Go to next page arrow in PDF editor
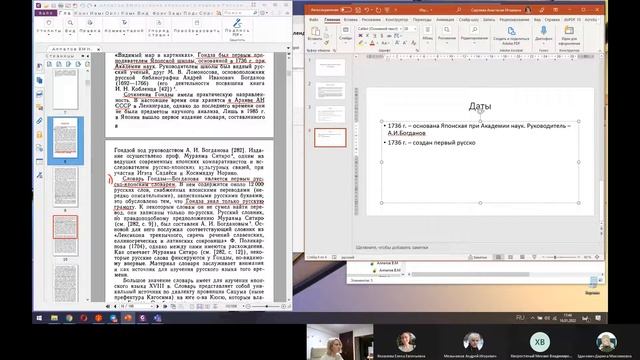Screen dimensions: 640x360 [158, 306]
